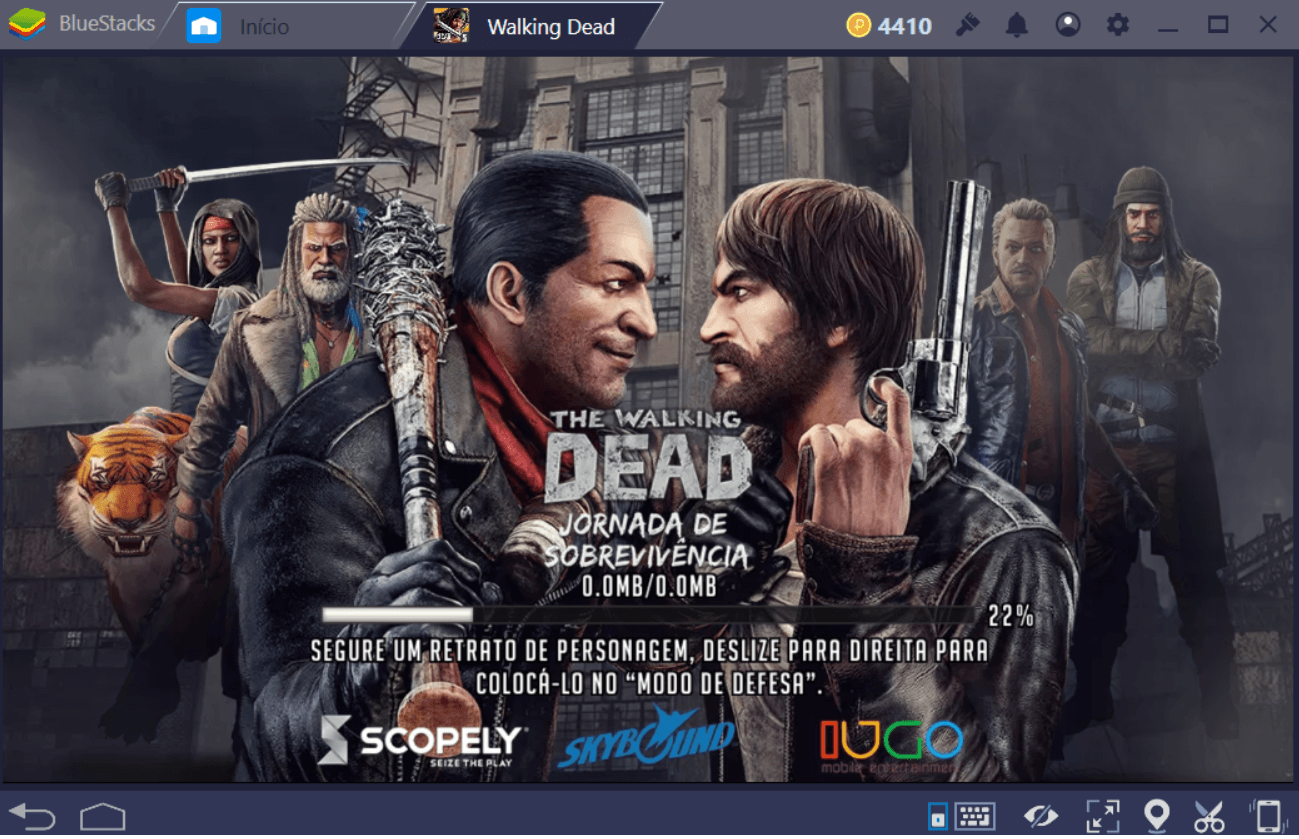Open the game controls keymap icon
Viewport: 1299px width, 839px height.
click(937, 817)
